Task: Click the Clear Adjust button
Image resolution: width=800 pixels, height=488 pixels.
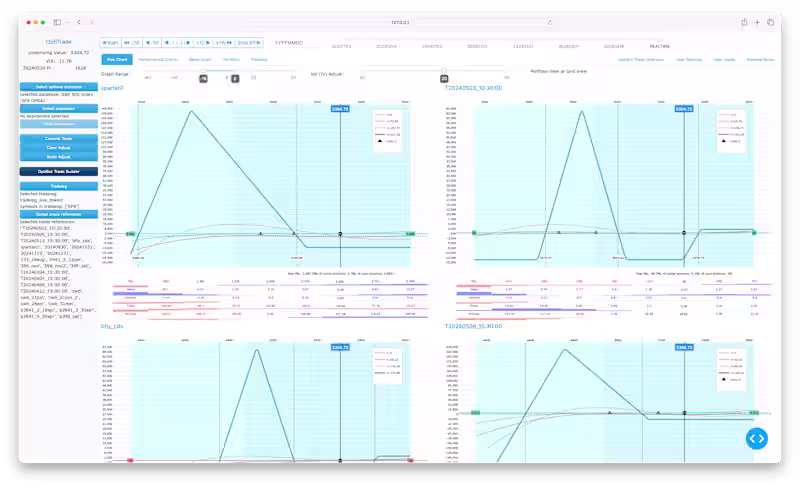Action: click(59, 148)
